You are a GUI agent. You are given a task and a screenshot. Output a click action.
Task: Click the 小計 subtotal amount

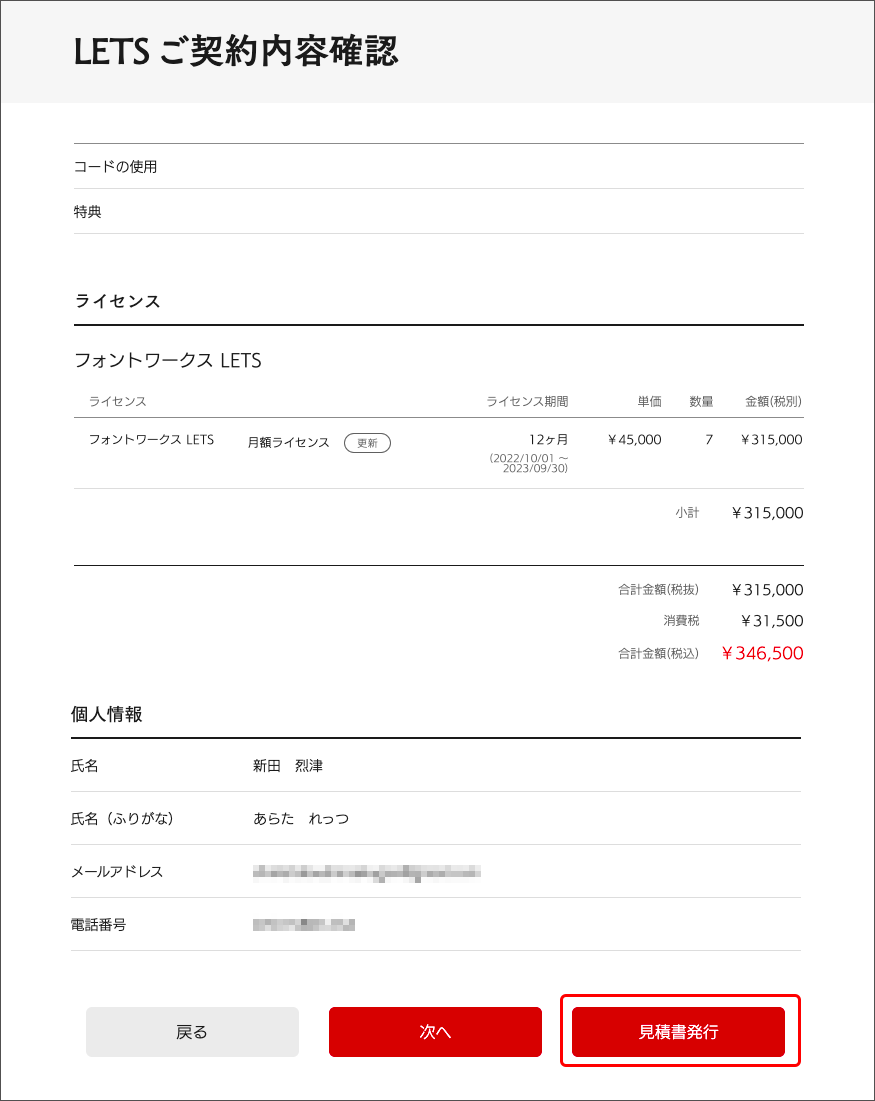[x=767, y=513]
